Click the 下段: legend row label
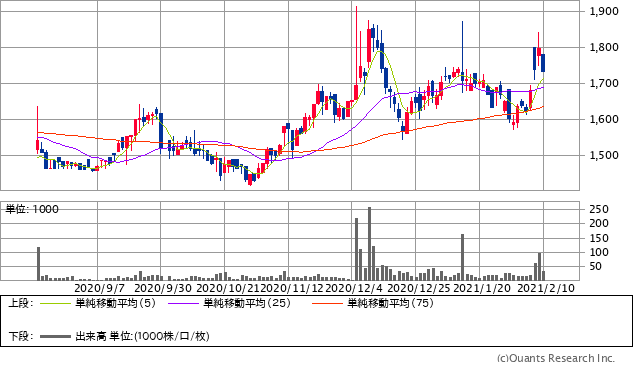 (21, 336)
